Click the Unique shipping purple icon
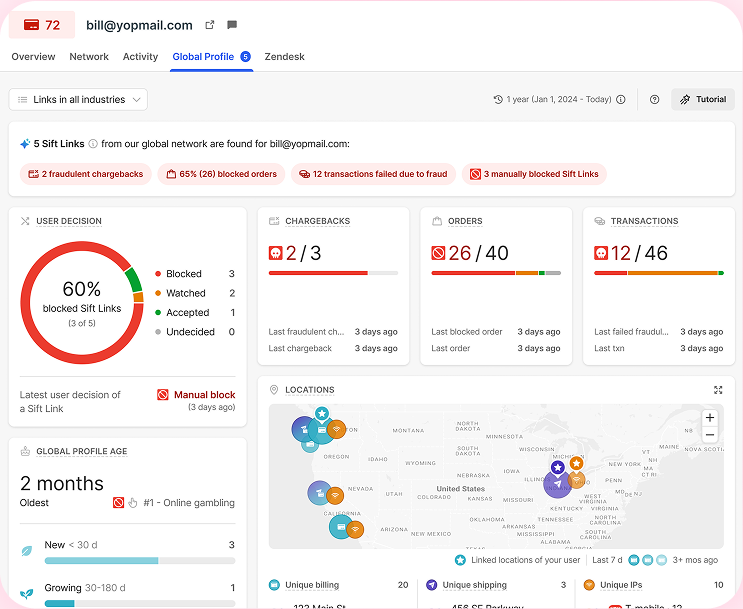The image size is (743, 609). (x=431, y=585)
